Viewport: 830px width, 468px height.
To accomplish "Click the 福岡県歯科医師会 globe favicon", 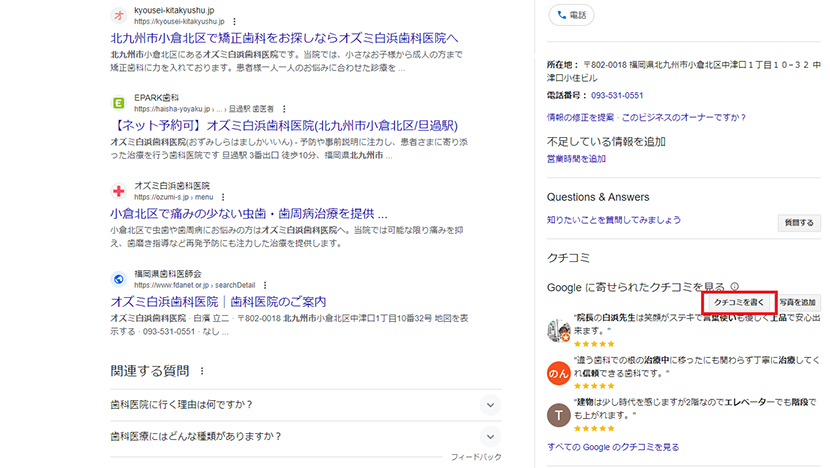I will coord(118,279).
